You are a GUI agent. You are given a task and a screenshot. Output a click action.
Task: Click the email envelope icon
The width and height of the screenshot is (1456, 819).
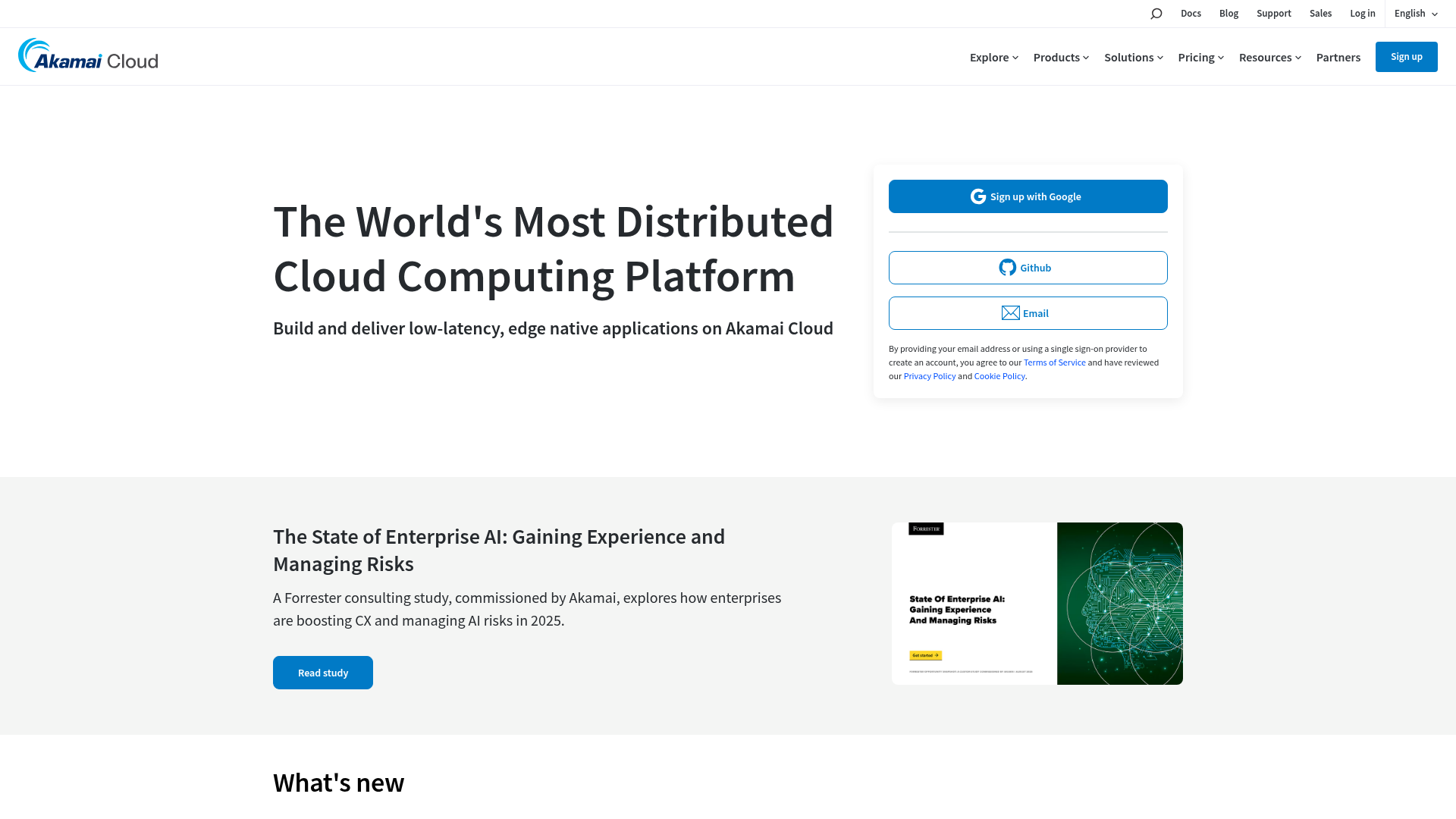tap(1010, 312)
